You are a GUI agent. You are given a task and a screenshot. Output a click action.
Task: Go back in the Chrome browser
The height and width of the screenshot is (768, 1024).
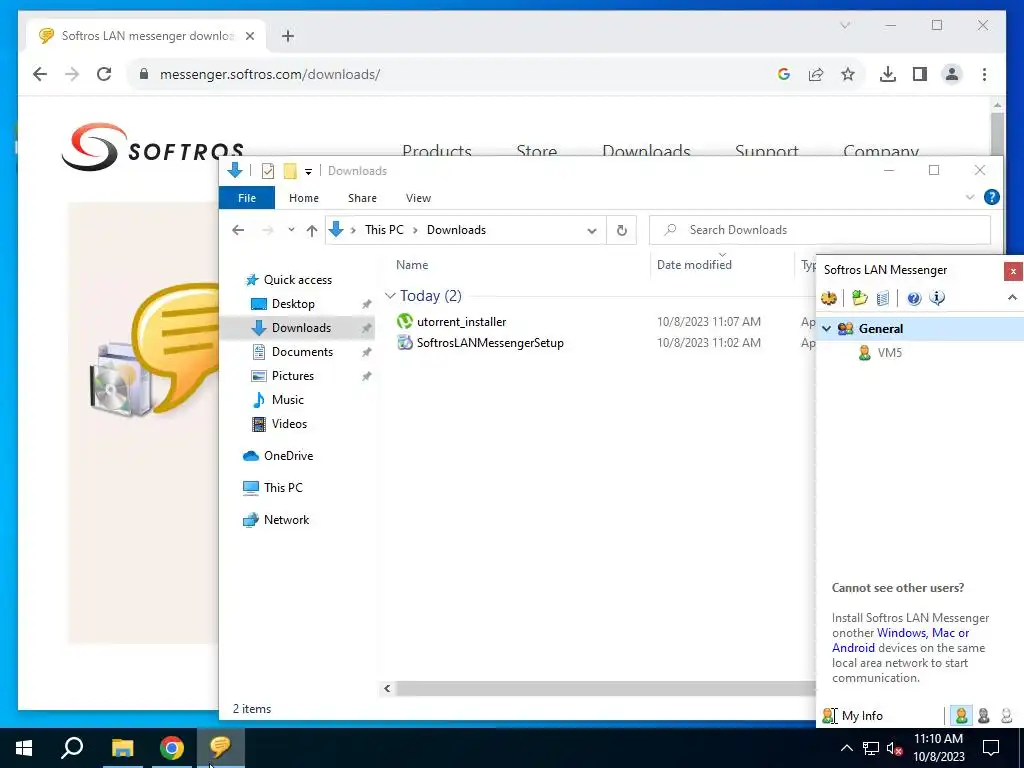coord(40,74)
